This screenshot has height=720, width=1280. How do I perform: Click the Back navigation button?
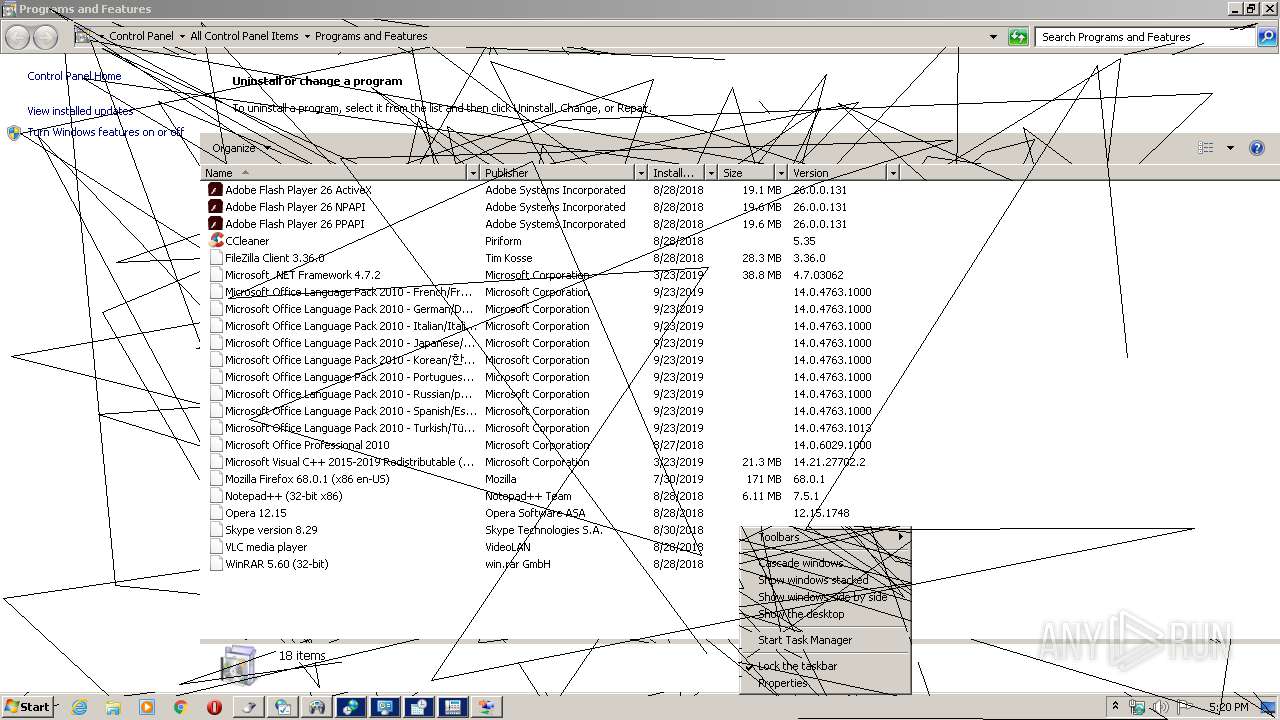[x=18, y=37]
